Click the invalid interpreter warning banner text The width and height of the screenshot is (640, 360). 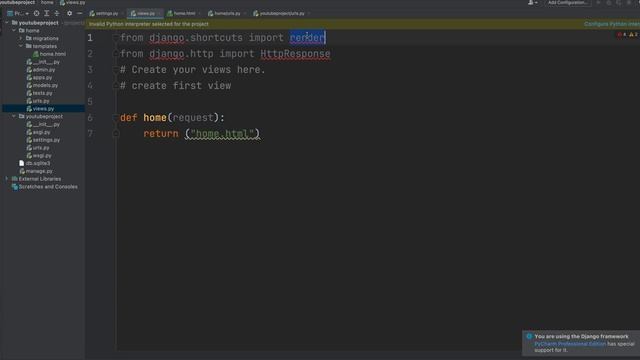149,24
